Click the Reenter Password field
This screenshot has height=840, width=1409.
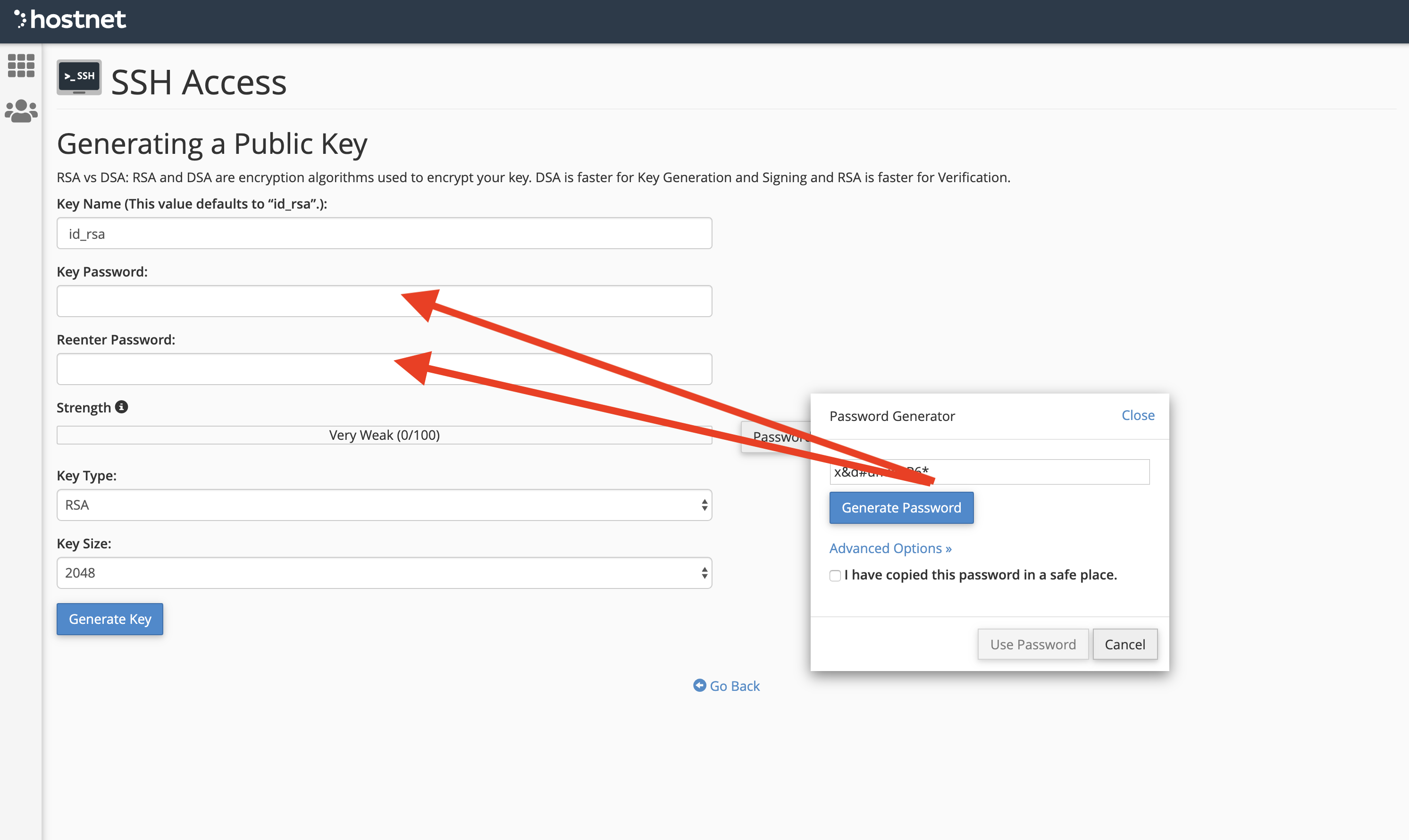click(x=226, y=369)
